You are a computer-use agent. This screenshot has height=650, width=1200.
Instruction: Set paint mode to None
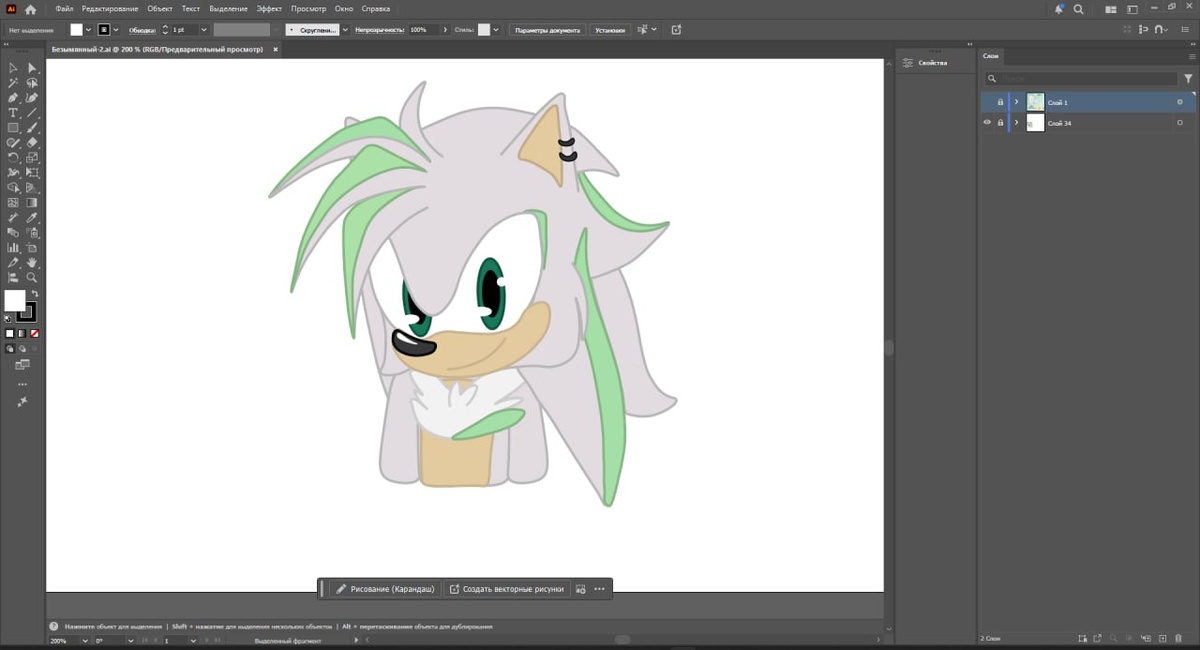coord(34,333)
